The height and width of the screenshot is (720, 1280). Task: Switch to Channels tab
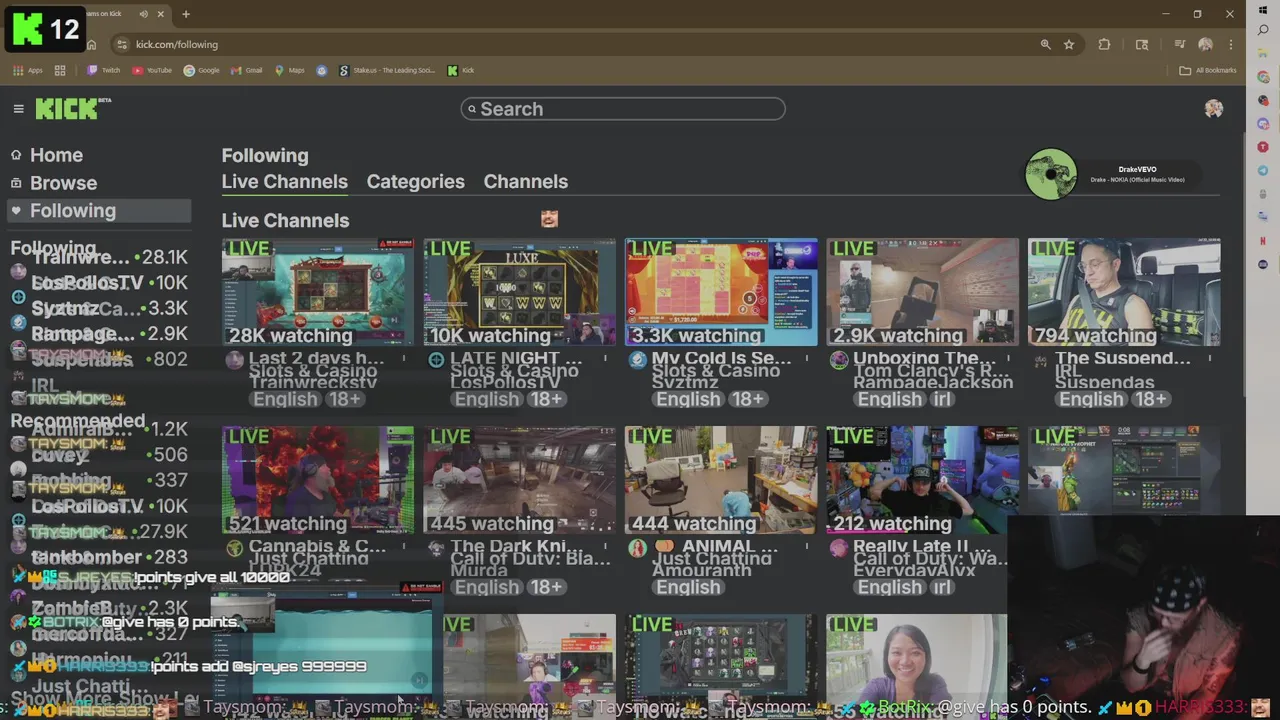[x=526, y=182]
